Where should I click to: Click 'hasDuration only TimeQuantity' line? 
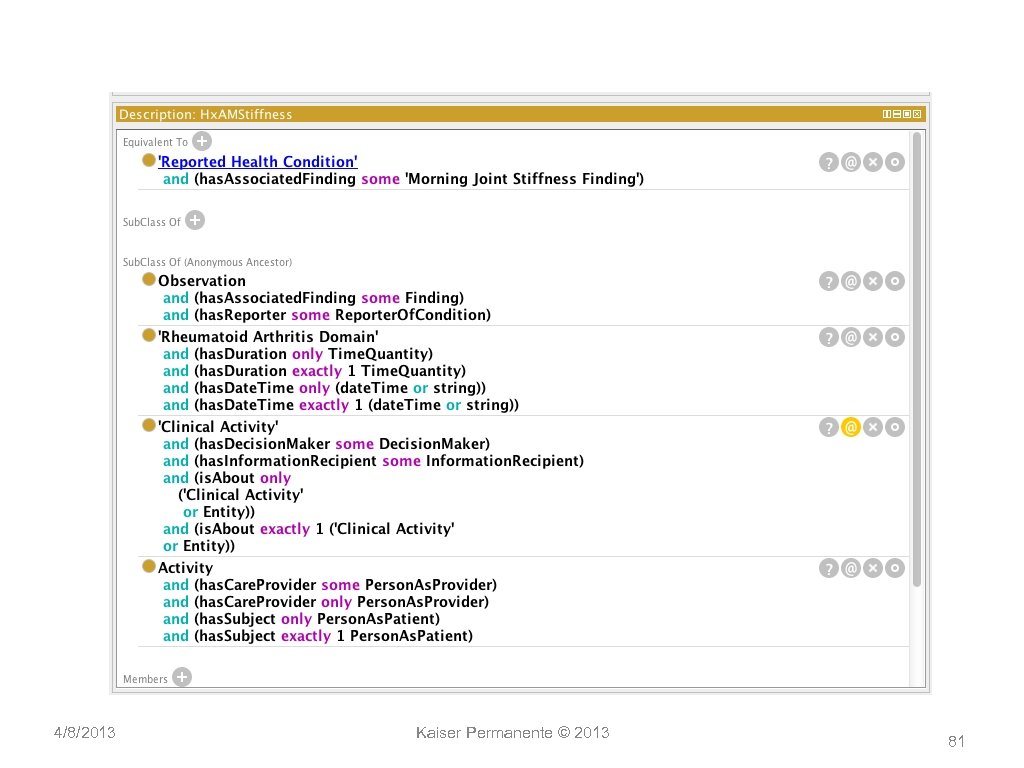tap(298, 354)
